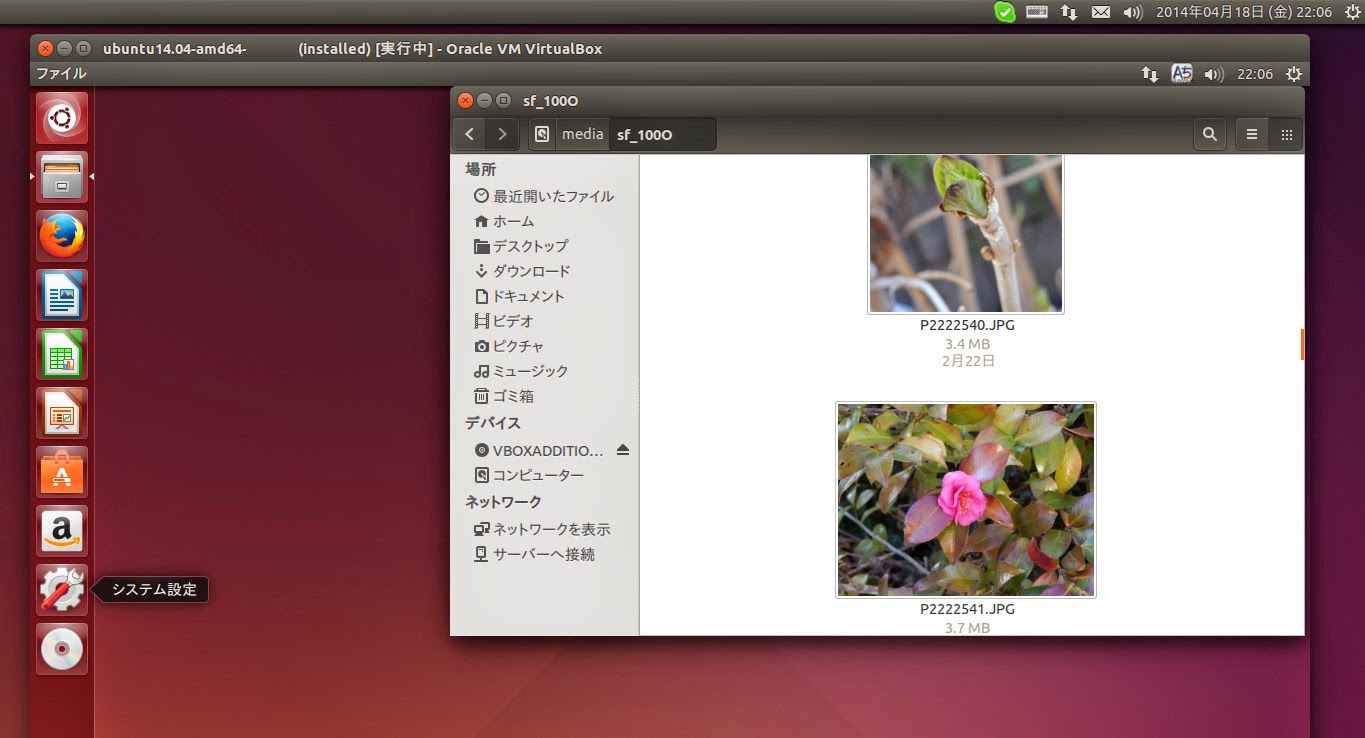The width and height of the screenshot is (1365, 738).
Task: Open the ファイル menu
Action: point(61,74)
